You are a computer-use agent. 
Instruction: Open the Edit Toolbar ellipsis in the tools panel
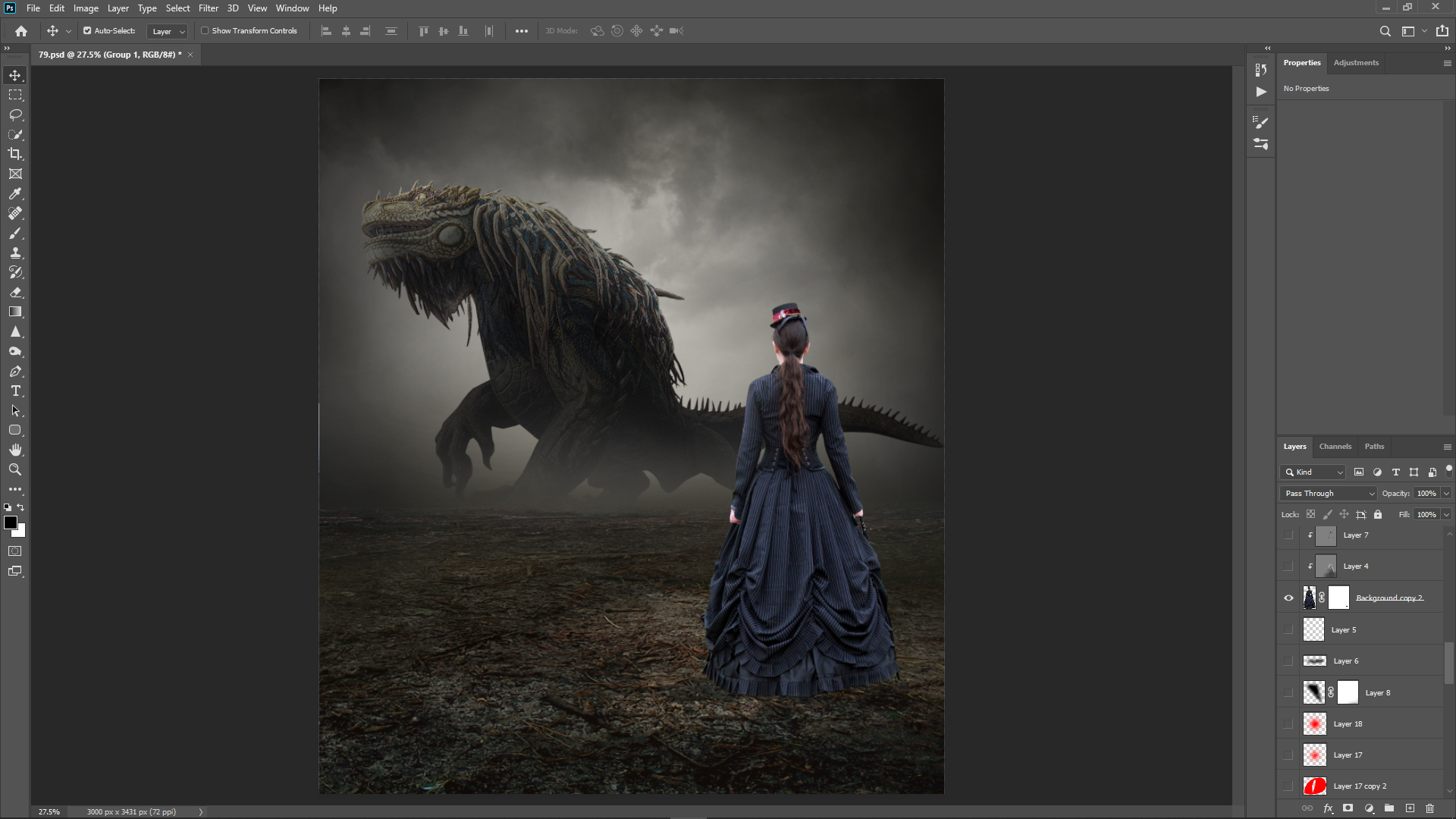15,489
